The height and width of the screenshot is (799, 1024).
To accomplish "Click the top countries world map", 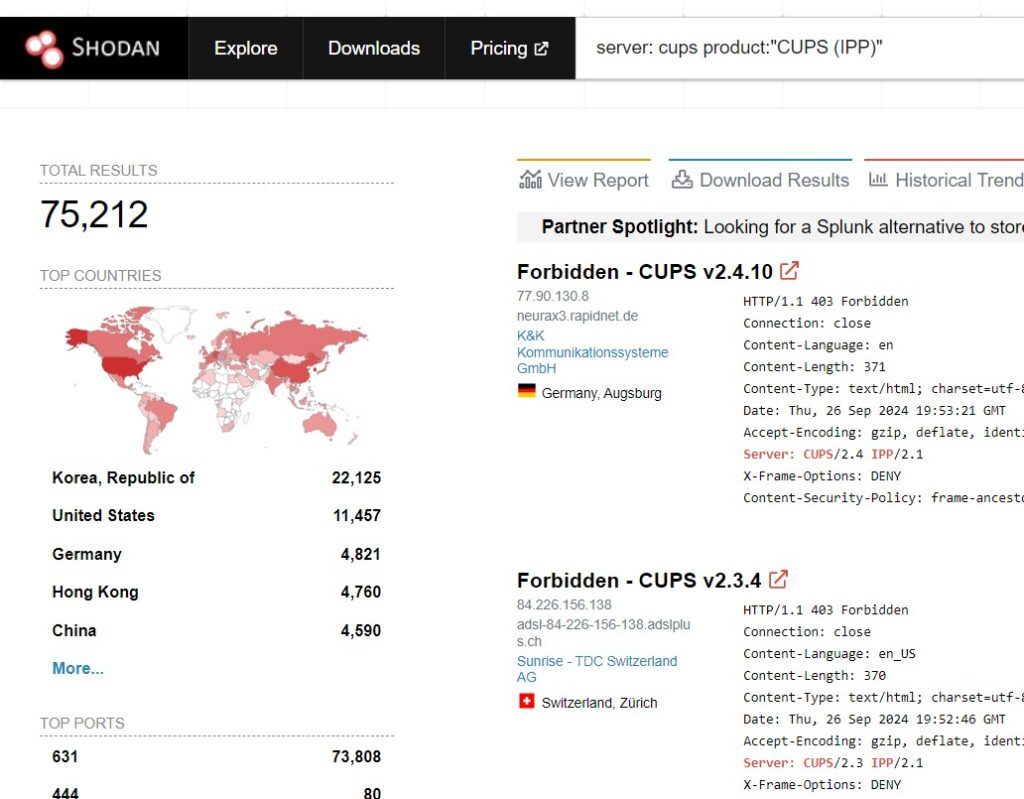I will (216, 379).
